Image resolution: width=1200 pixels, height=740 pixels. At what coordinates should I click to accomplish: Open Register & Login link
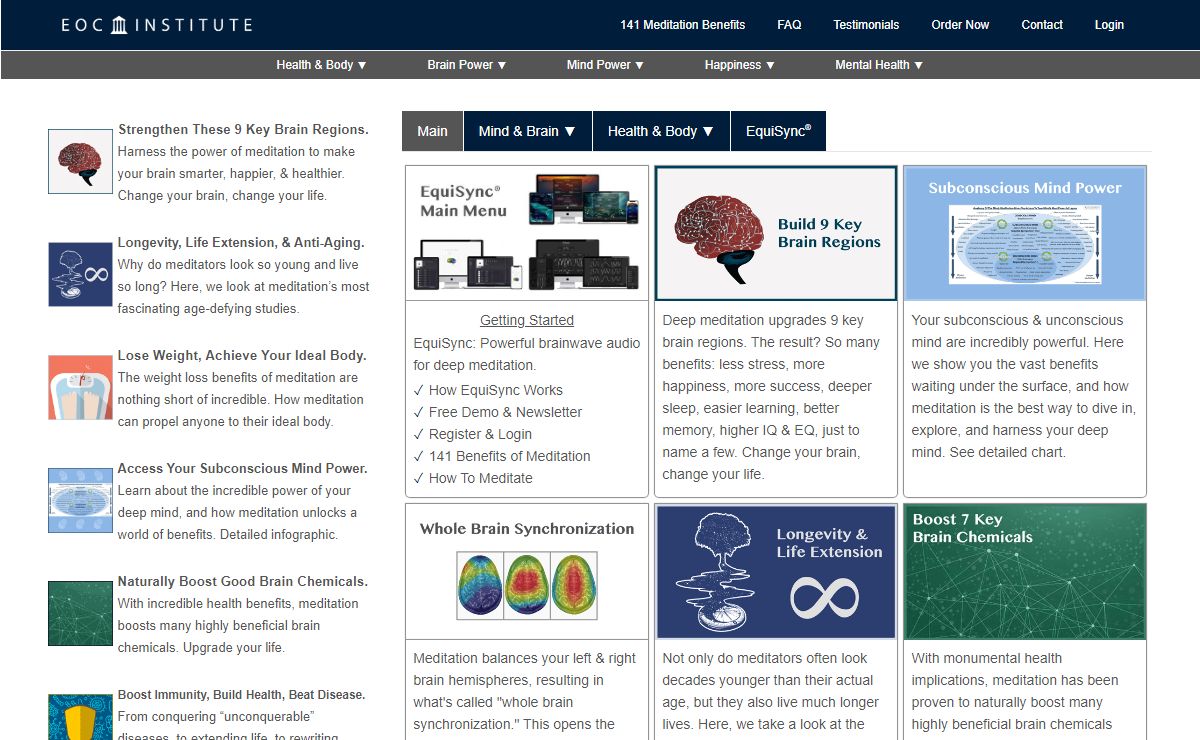click(480, 434)
